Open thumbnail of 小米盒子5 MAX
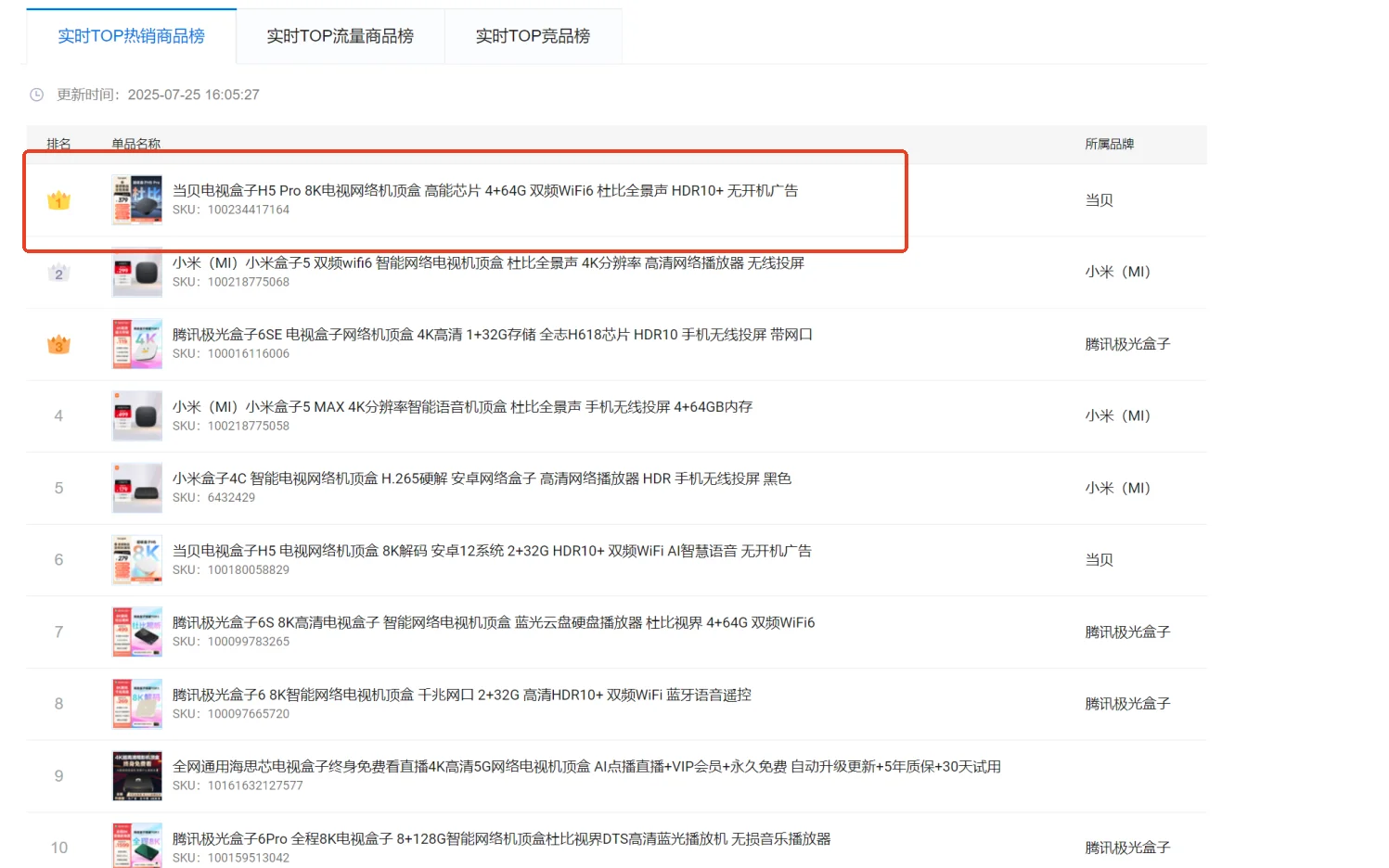Viewport: 1389px width, 868px height. (x=137, y=416)
